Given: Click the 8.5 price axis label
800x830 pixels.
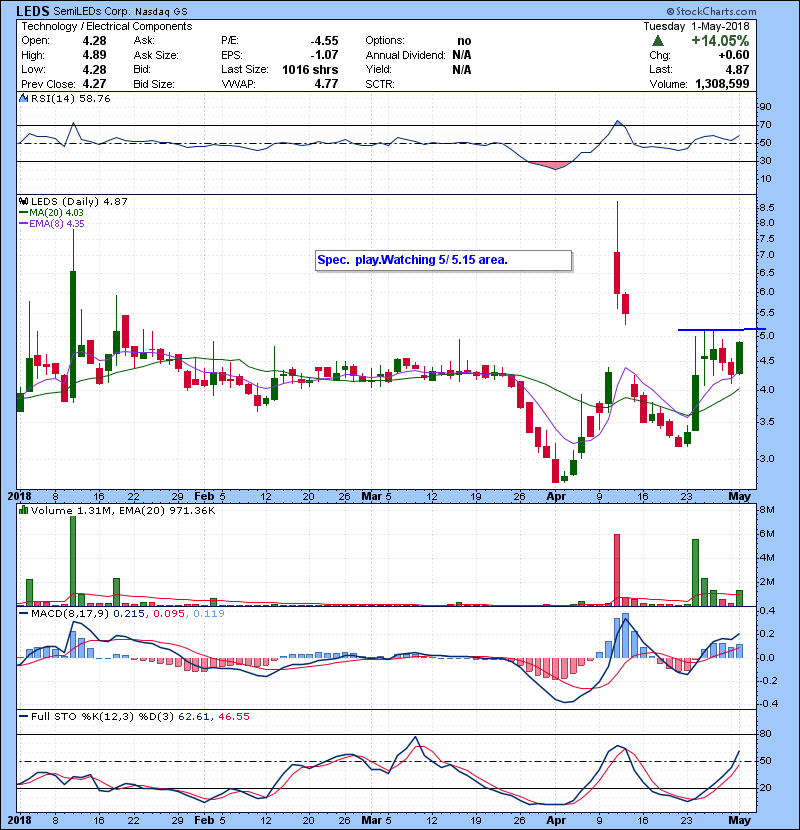Looking at the screenshot, I should pyautogui.click(x=767, y=208).
